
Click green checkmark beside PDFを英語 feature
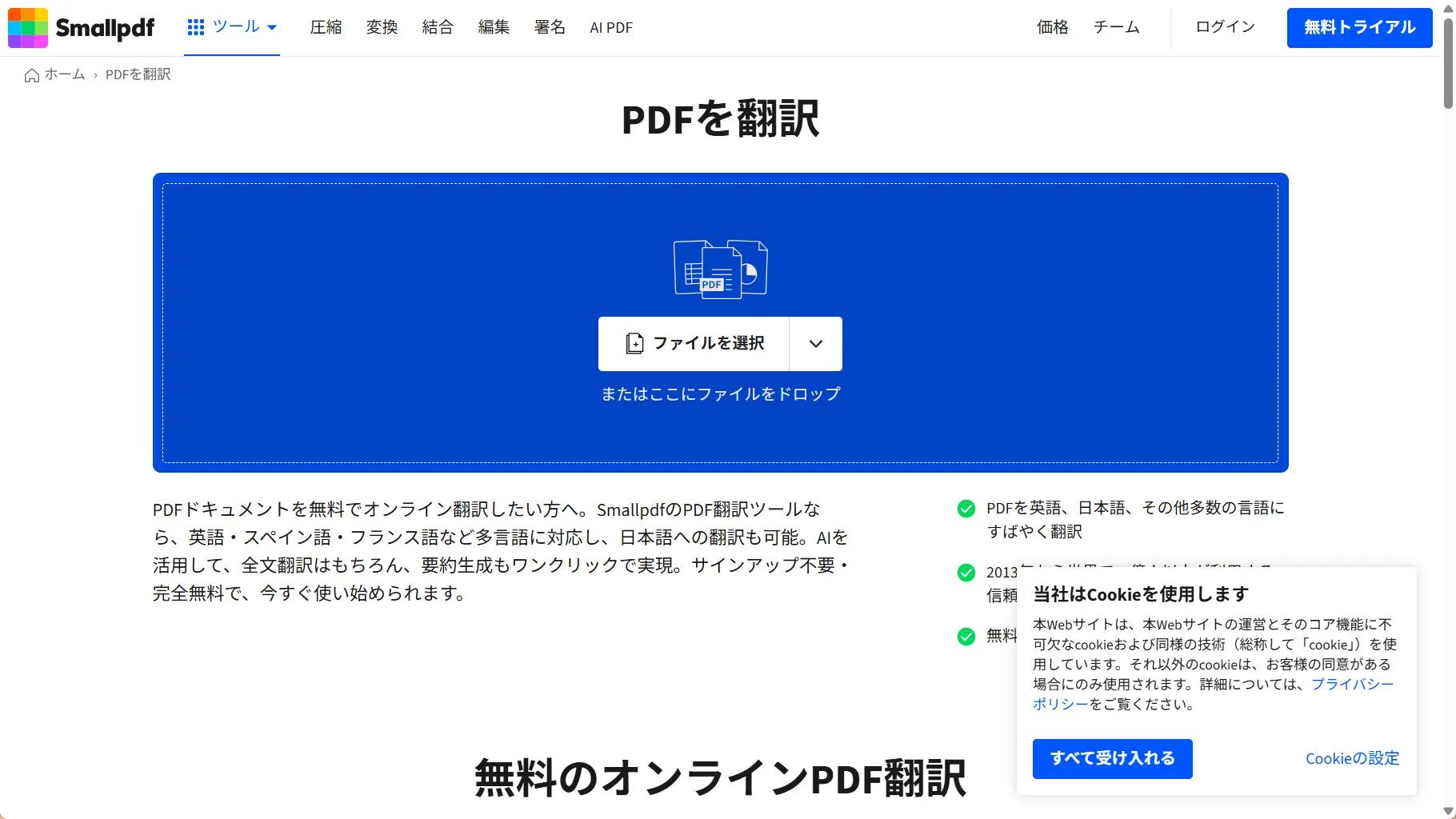tap(966, 509)
